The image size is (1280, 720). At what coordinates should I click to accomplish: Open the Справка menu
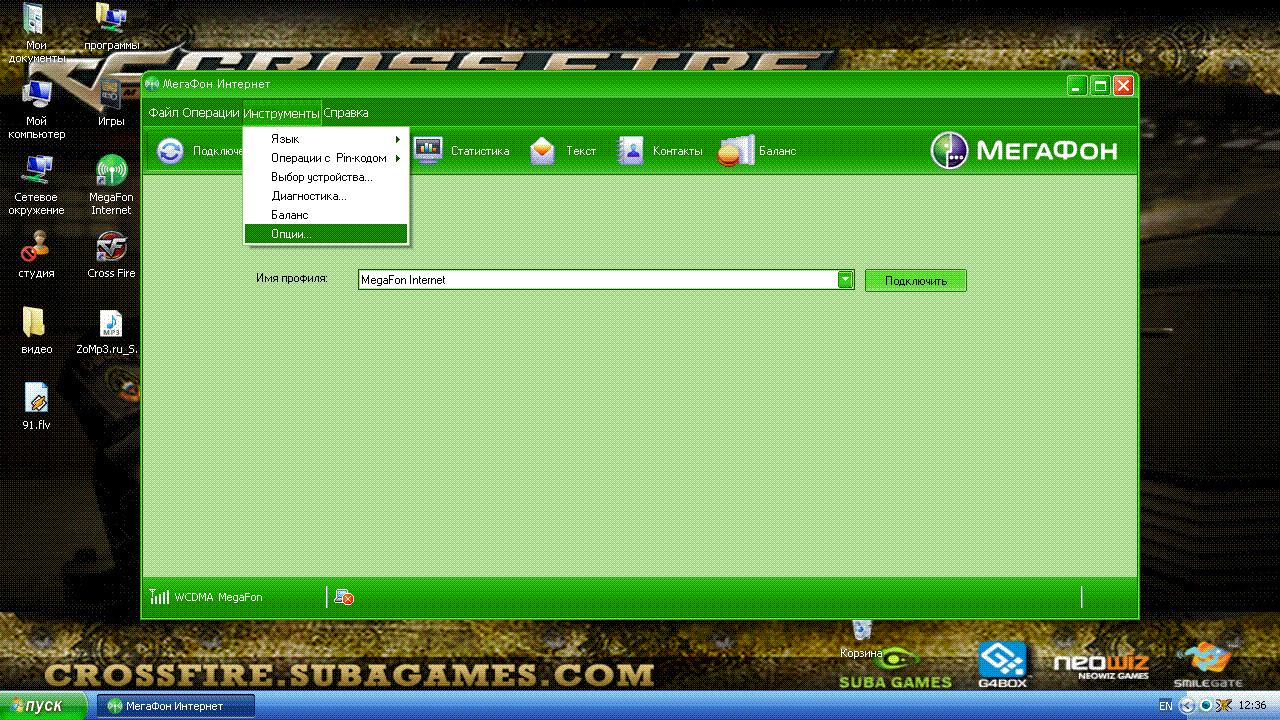346,113
